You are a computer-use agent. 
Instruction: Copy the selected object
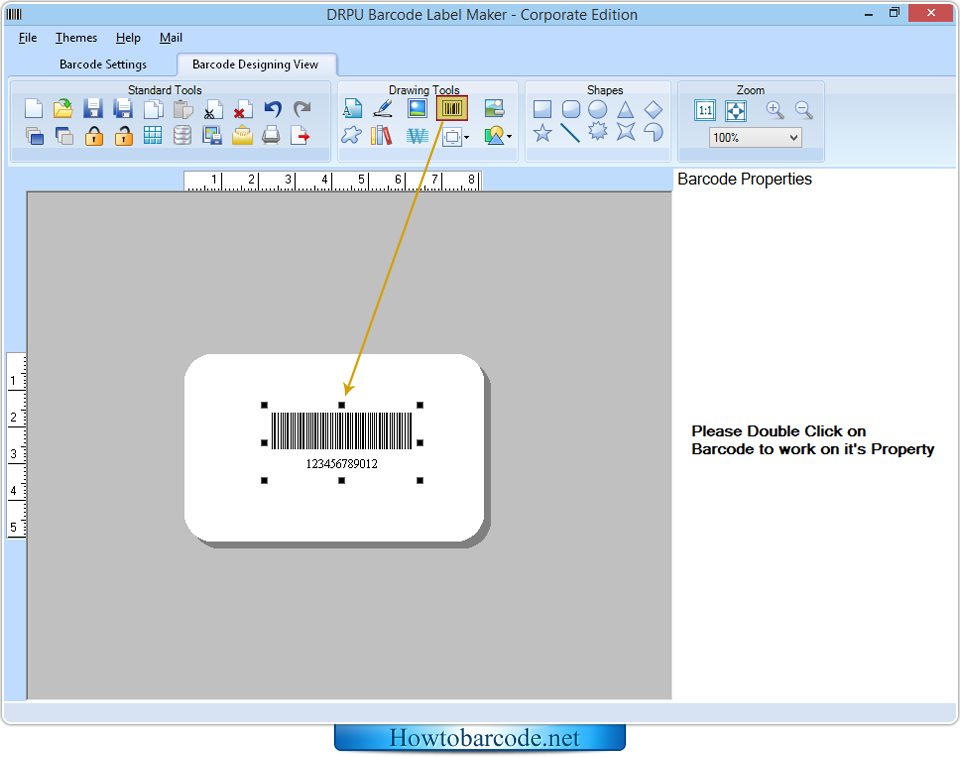[153, 109]
